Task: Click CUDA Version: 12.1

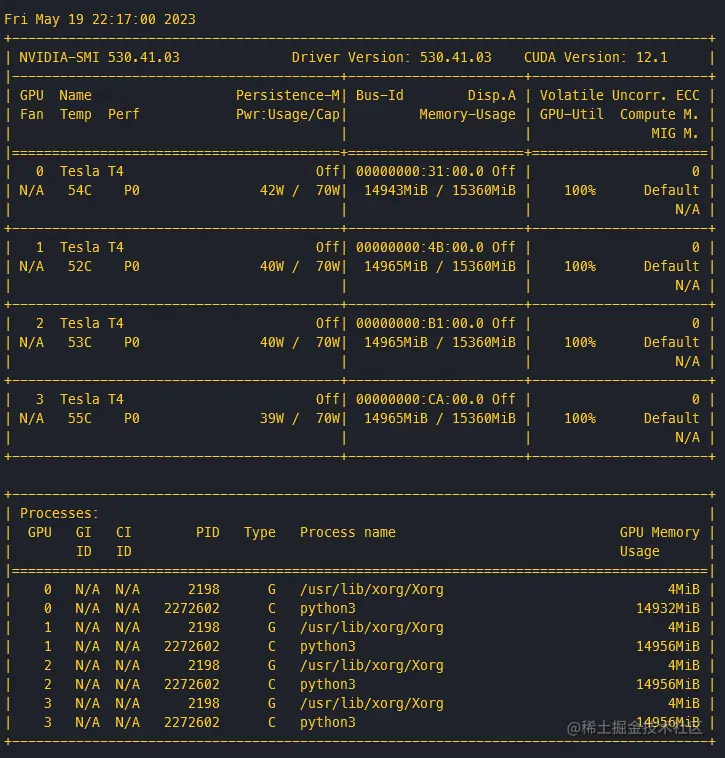Action: 595,57
